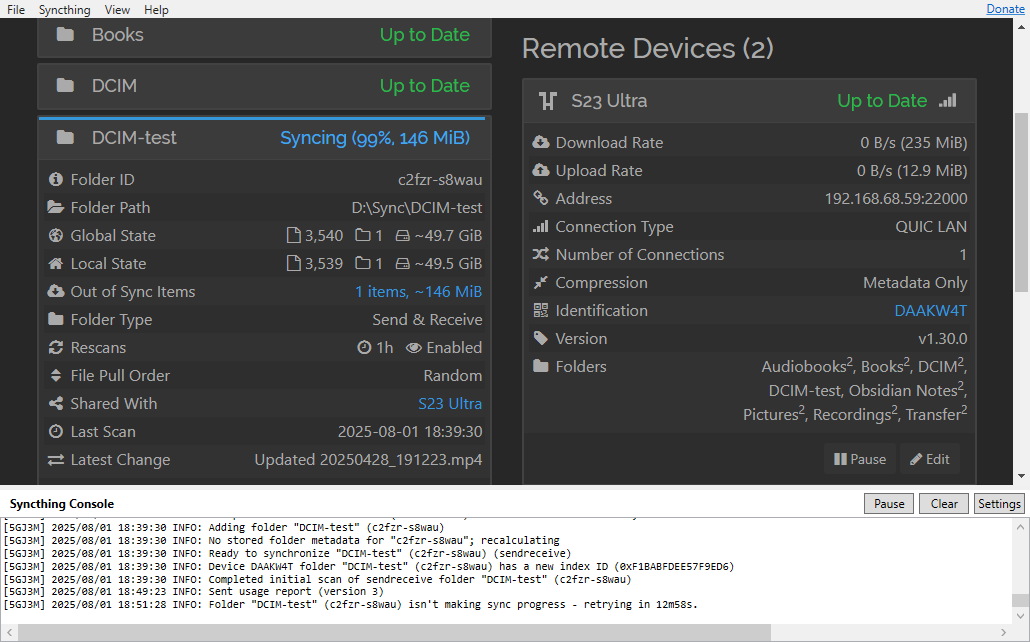Click the Latest Change arrows icon
Screen dimensions: 1030x642
tap(56, 459)
